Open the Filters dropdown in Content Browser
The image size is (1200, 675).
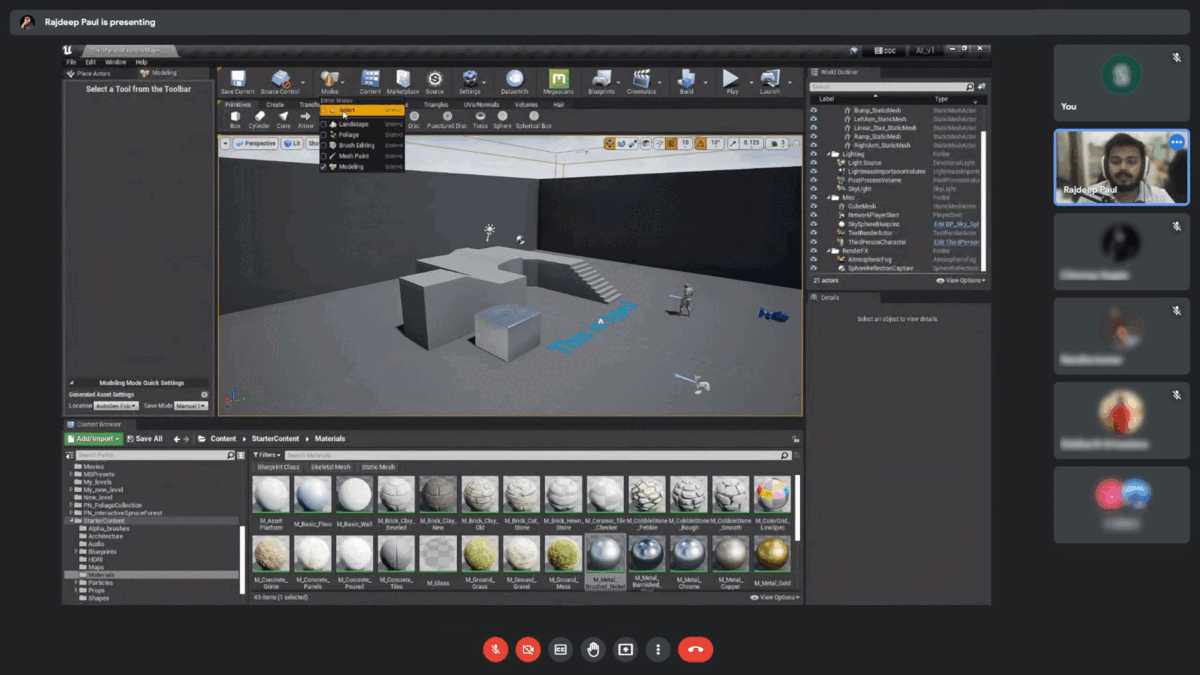266,455
